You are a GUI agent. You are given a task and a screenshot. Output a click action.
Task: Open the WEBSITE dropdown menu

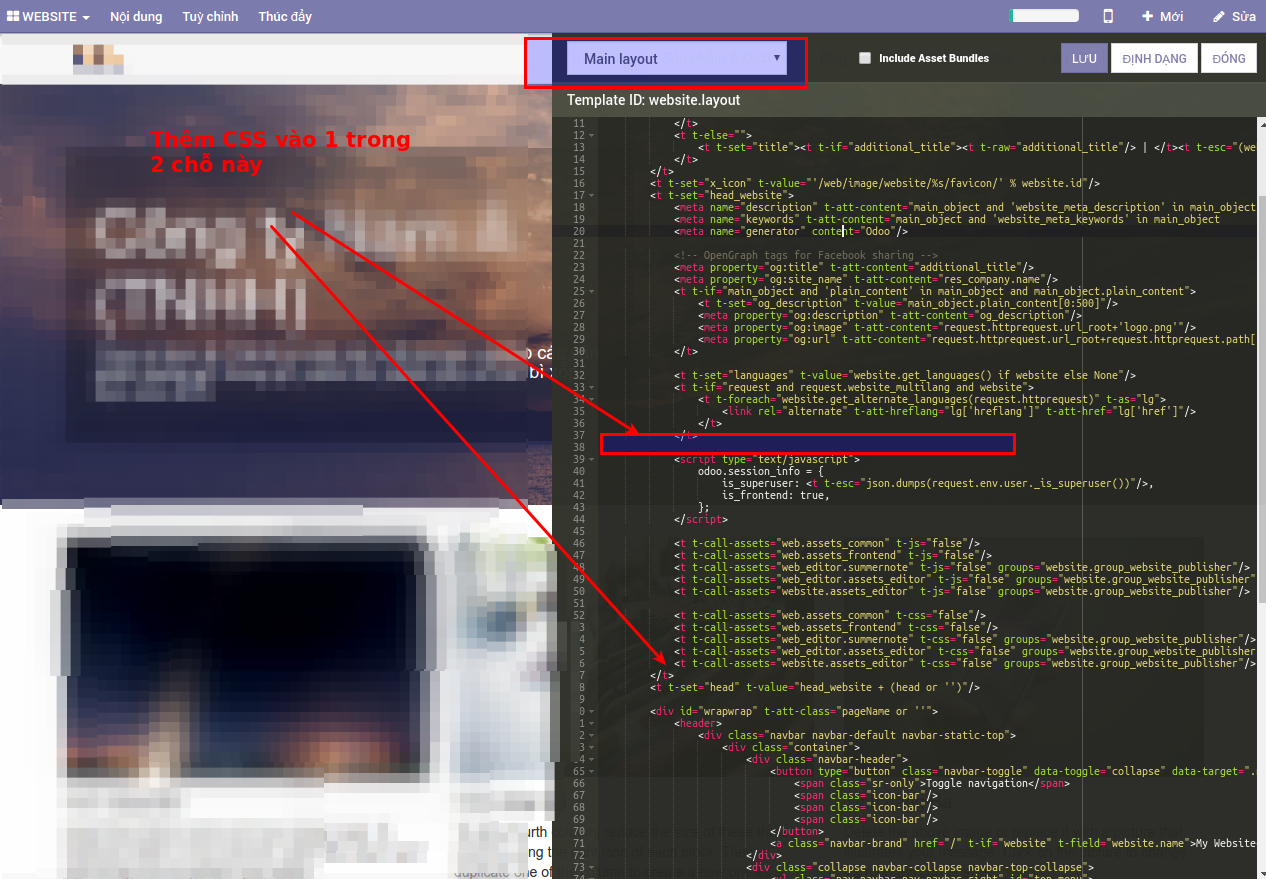click(49, 17)
